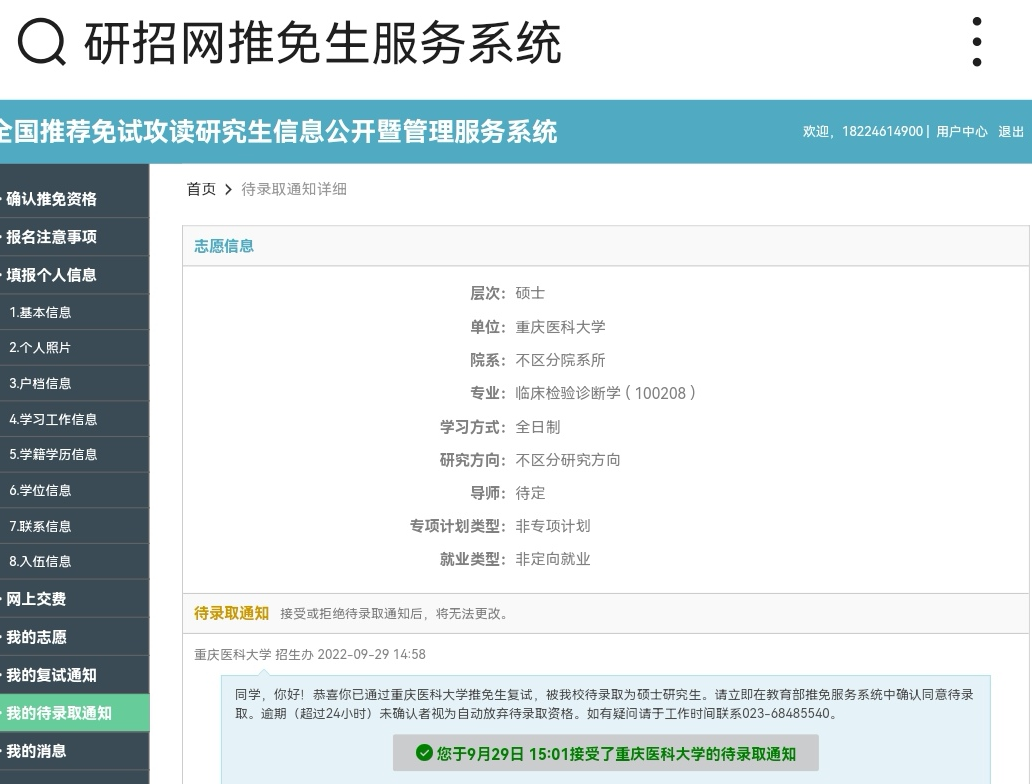This screenshot has width=1032, height=784.
Task: Select 3.户档信息 submenu item
Action: 41,384
